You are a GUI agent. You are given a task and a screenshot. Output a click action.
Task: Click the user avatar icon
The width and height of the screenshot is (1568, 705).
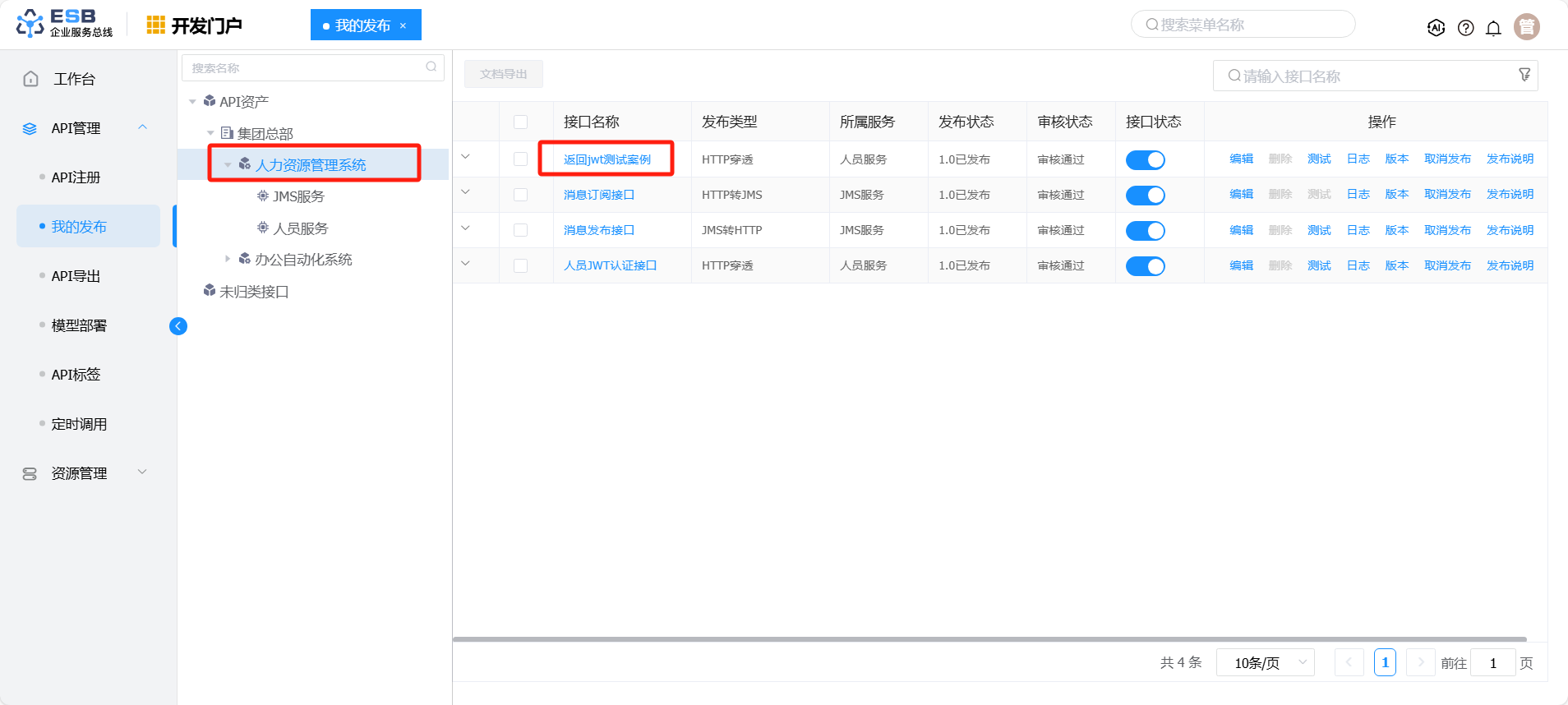1526,27
